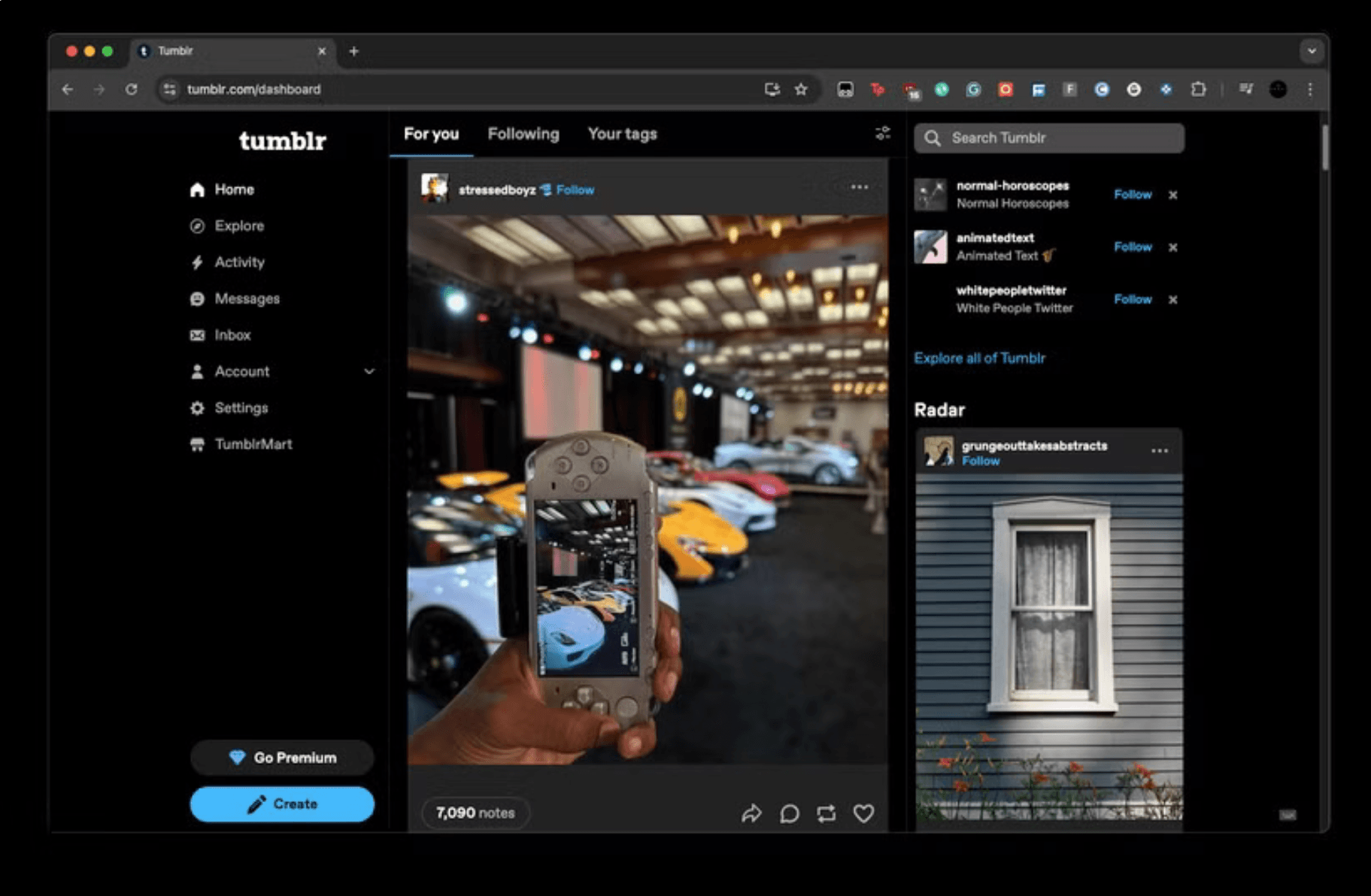Viewport: 1371px width, 896px height.
Task: Open Messages in the sidebar
Action: tap(235, 298)
